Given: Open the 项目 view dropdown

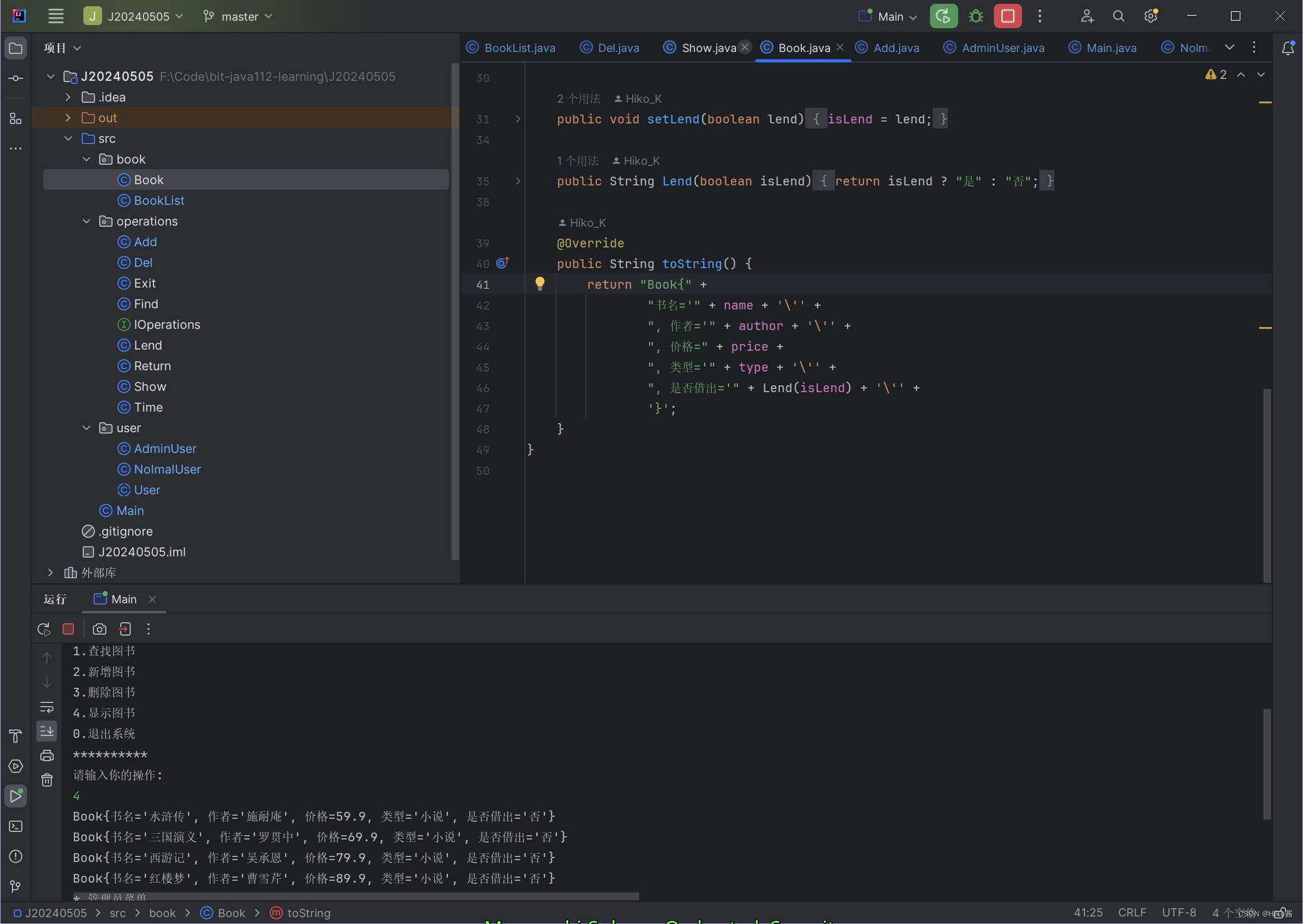Looking at the screenshot, I should click(62, 48).
